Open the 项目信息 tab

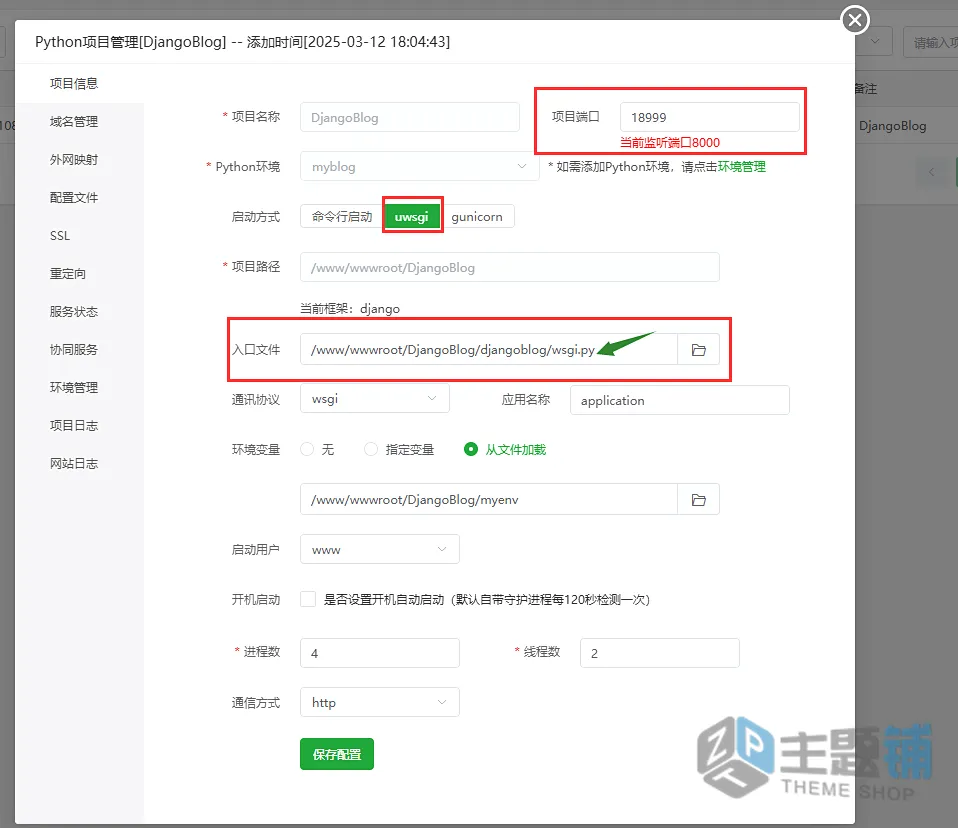click(74, 84)
